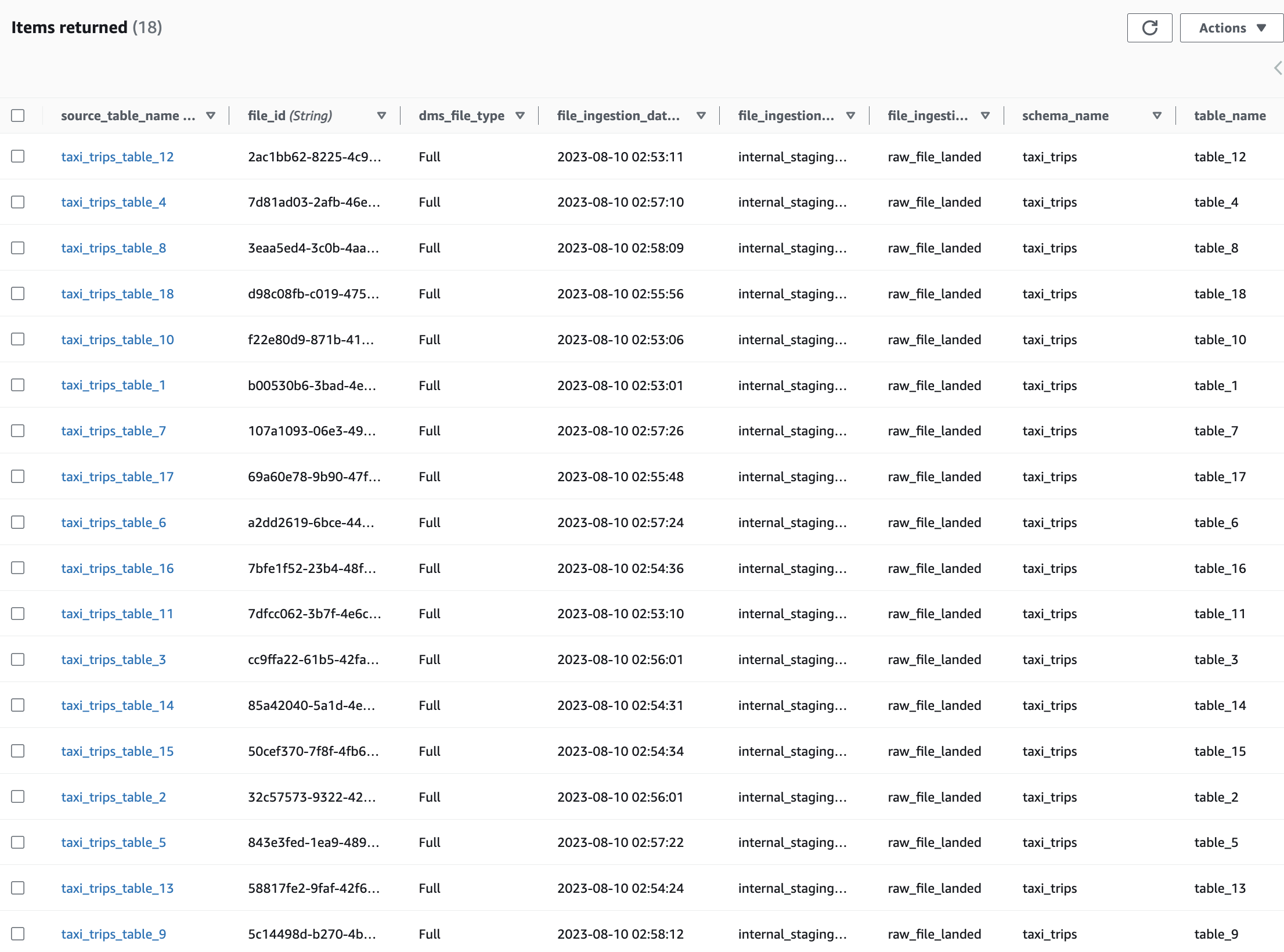Check the taxi_trips_table_12 row checkbox
The image size is (1284, 952).
(18, 156)
